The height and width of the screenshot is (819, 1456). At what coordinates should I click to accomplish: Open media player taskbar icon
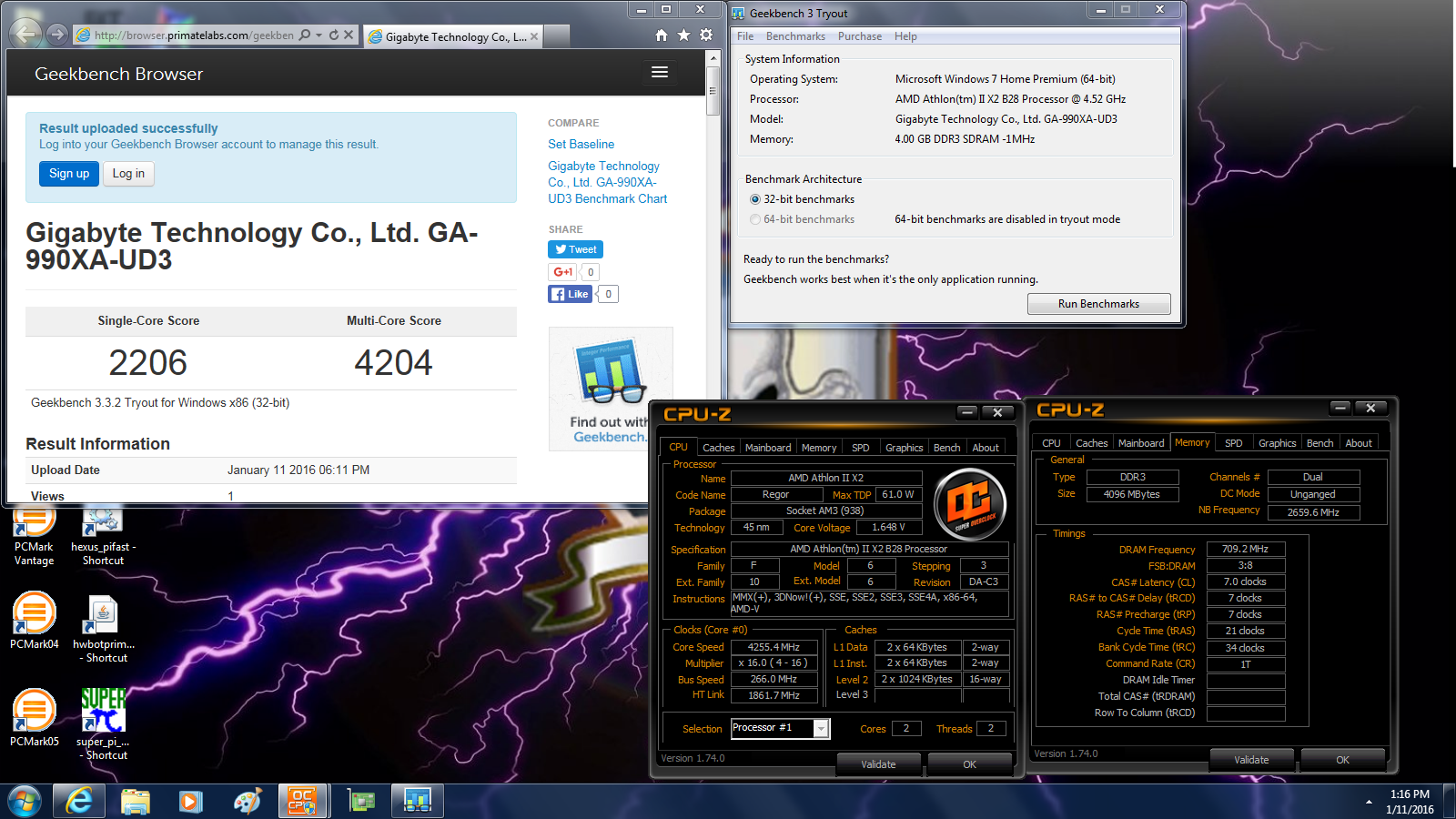[190, 802]
